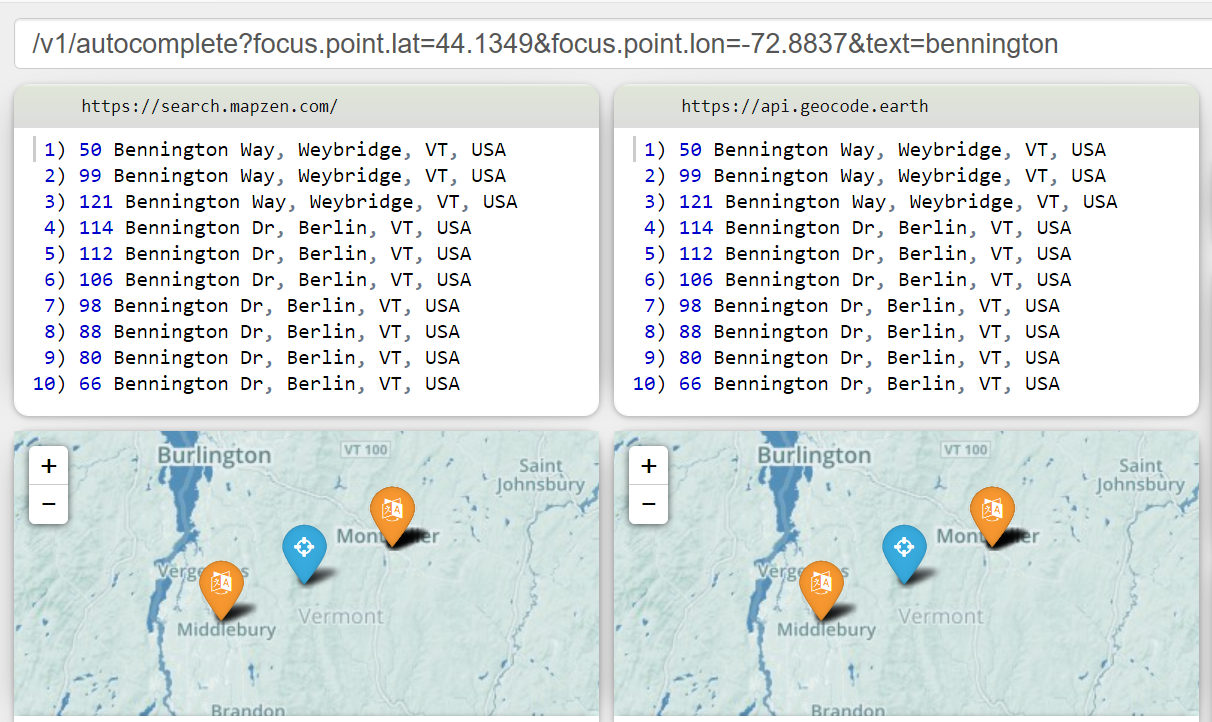Image resolution: width=1212 pixels, height=722 pixels.
Task: Click the https://search.mapzen.com/ panel header
Action: 211,105
